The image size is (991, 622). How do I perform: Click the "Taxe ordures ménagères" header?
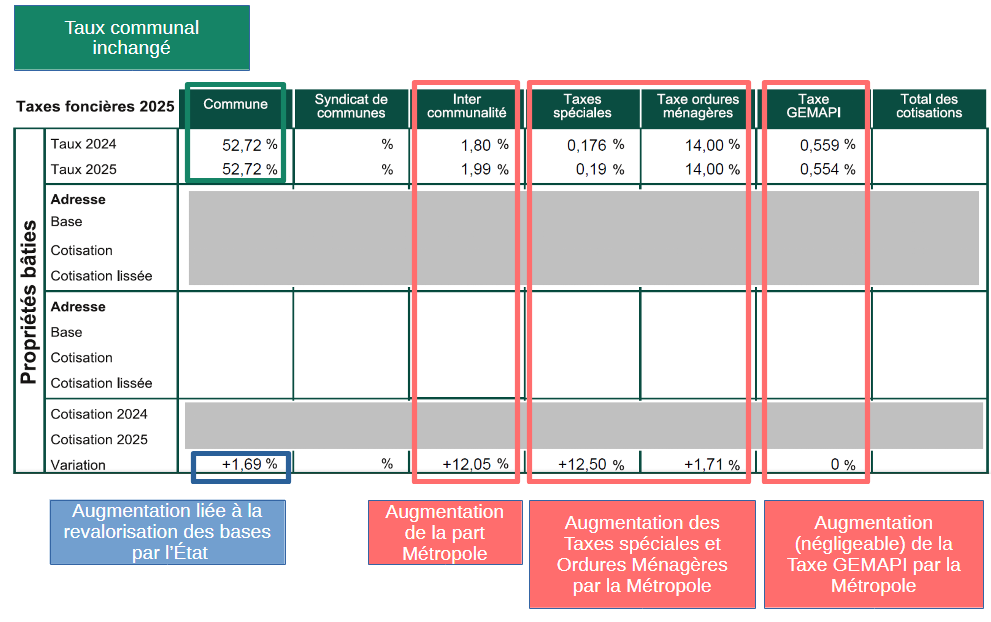697,106
